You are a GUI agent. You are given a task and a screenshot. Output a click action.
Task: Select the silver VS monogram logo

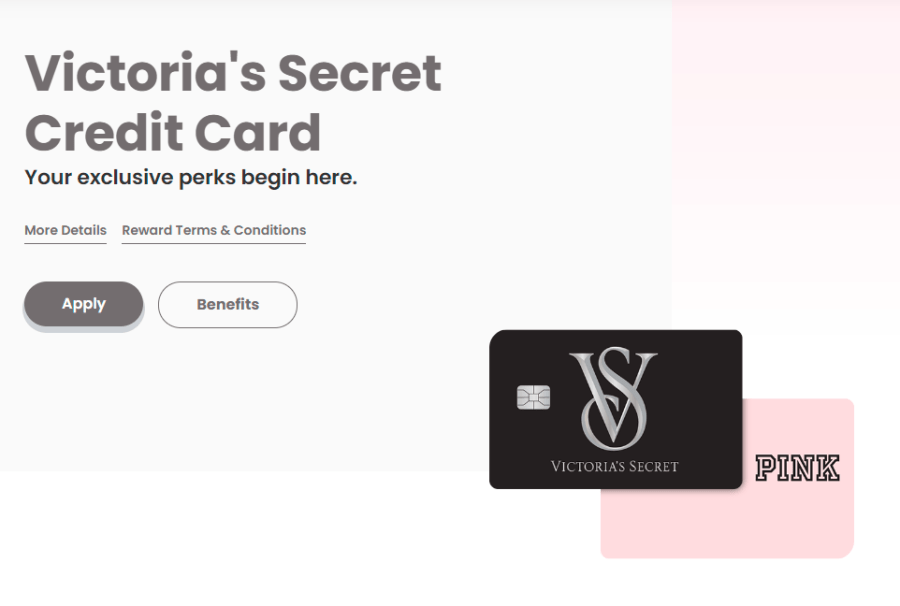614,397
